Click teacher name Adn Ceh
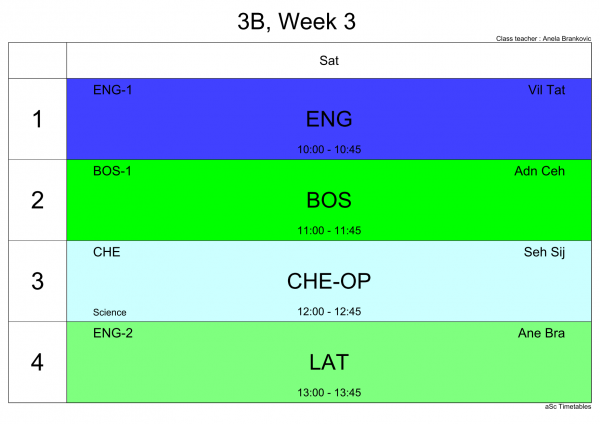 coord(540,171)
